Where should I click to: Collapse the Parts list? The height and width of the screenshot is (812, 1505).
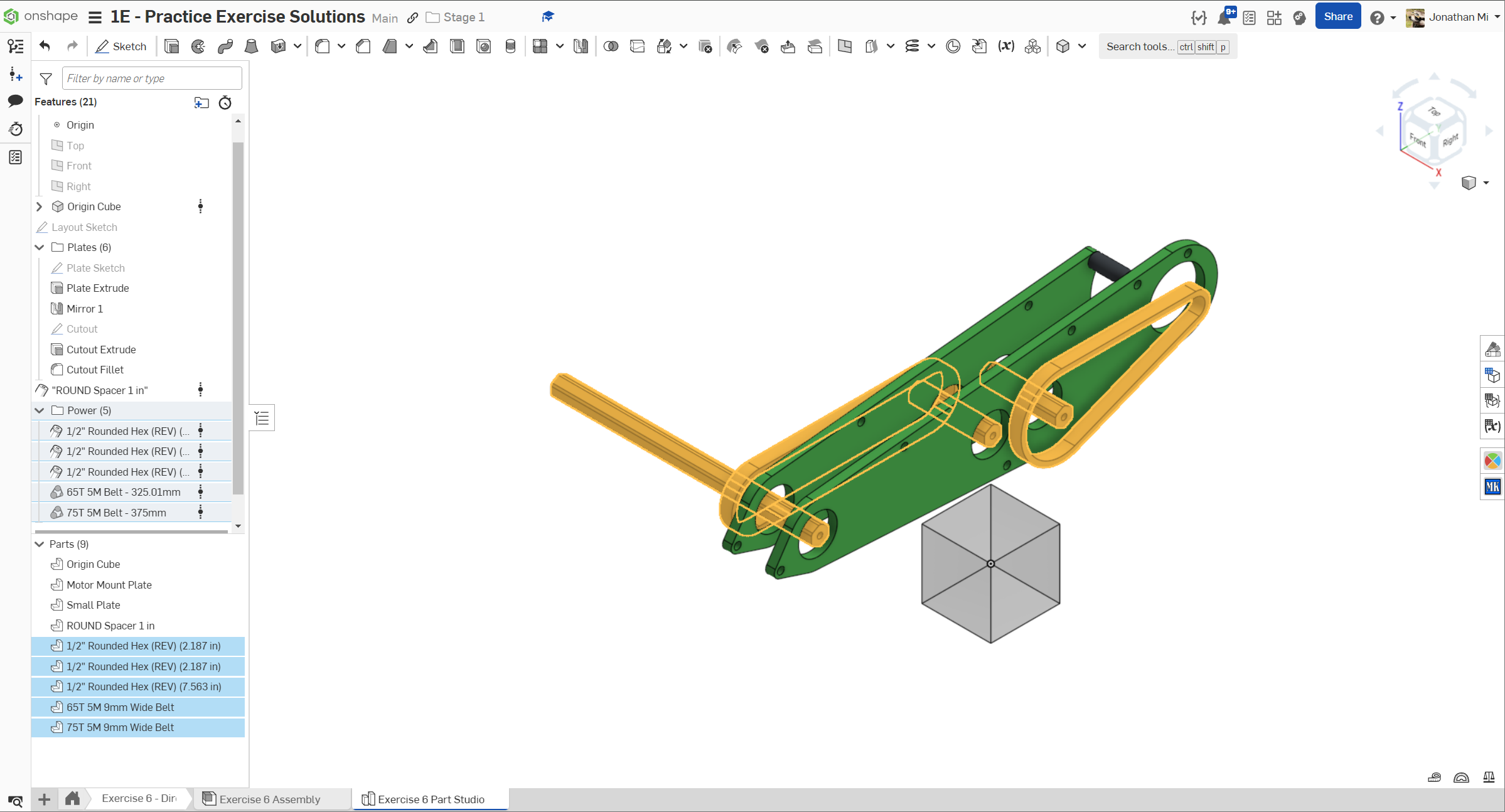click(40, 544)
